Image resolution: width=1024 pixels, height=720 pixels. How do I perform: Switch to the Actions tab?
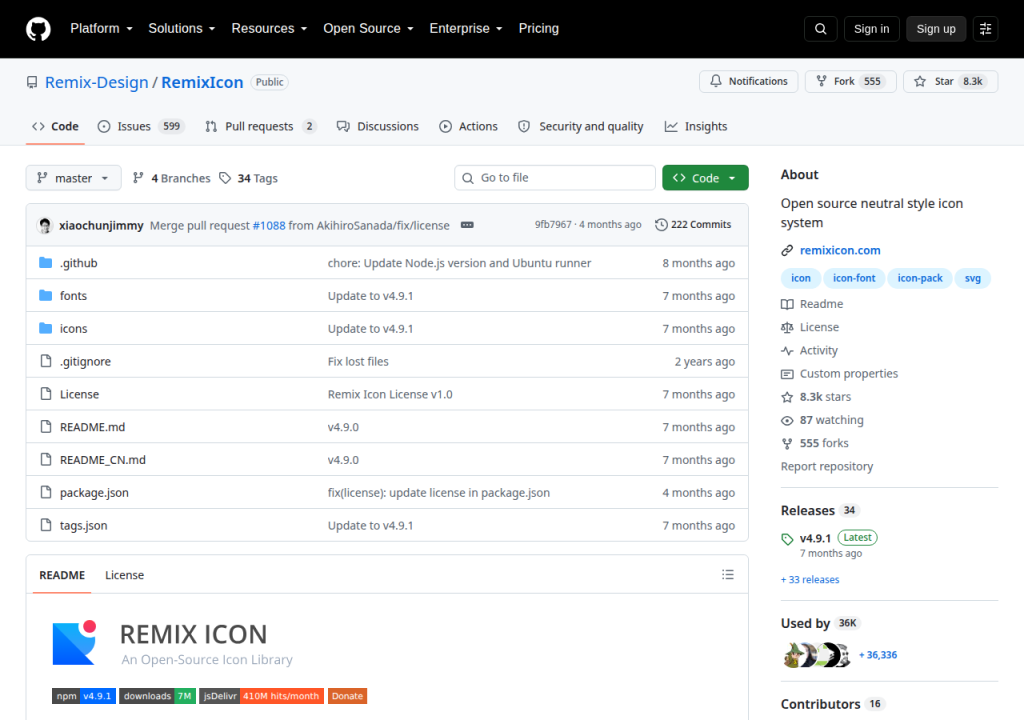(x=468, y=127)
